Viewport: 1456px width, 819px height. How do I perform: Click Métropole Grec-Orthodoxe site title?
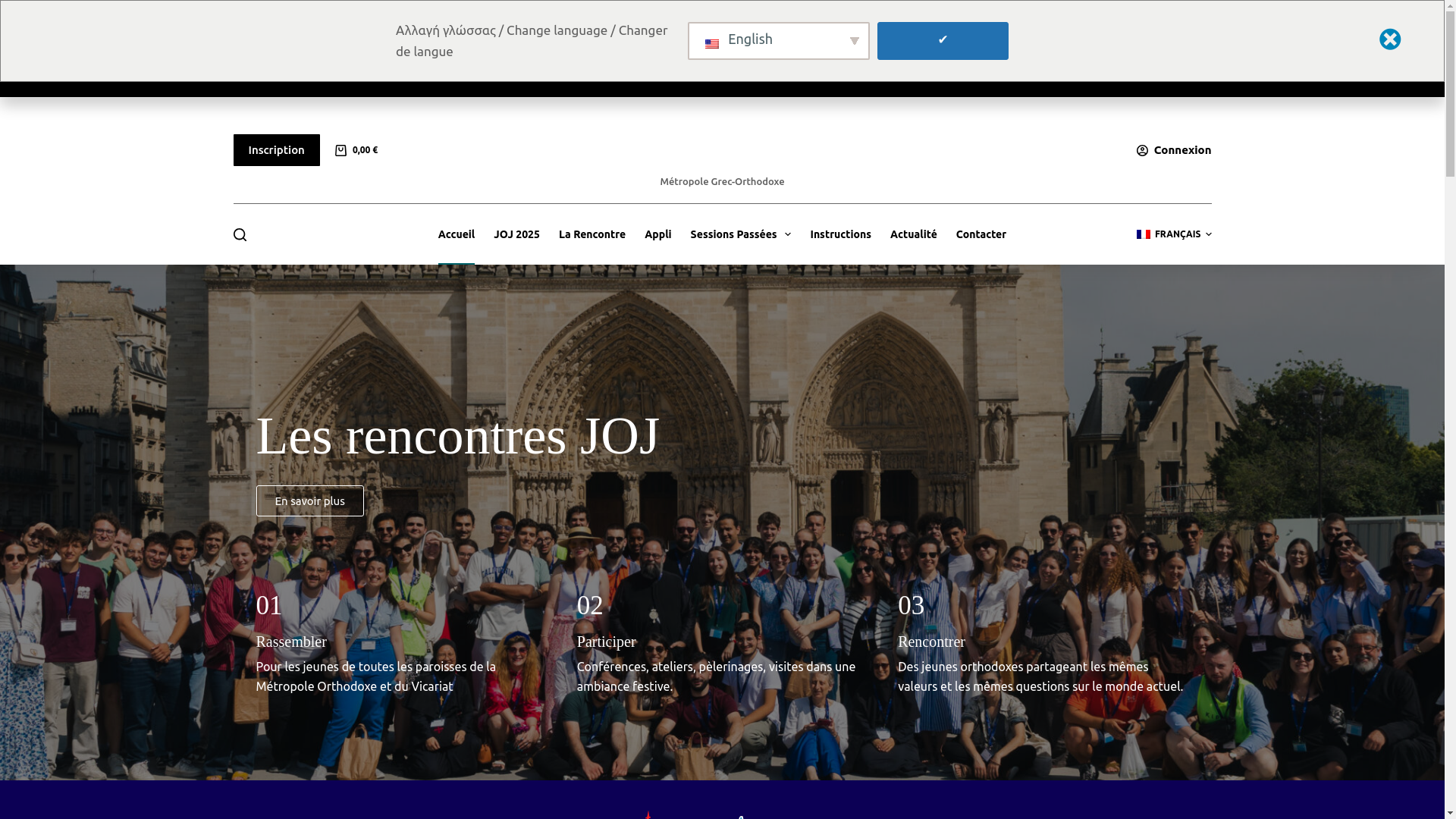click(x=722, y=181)
